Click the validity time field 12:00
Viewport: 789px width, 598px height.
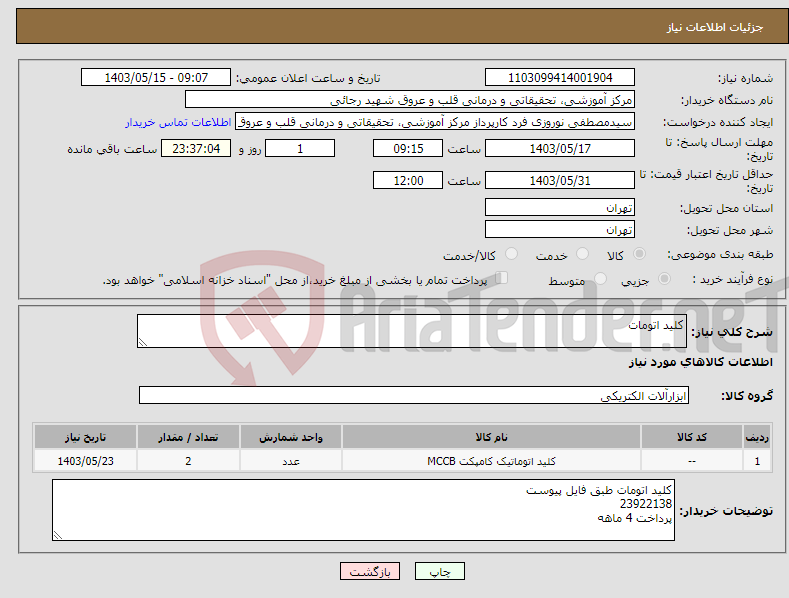point(408,180)
